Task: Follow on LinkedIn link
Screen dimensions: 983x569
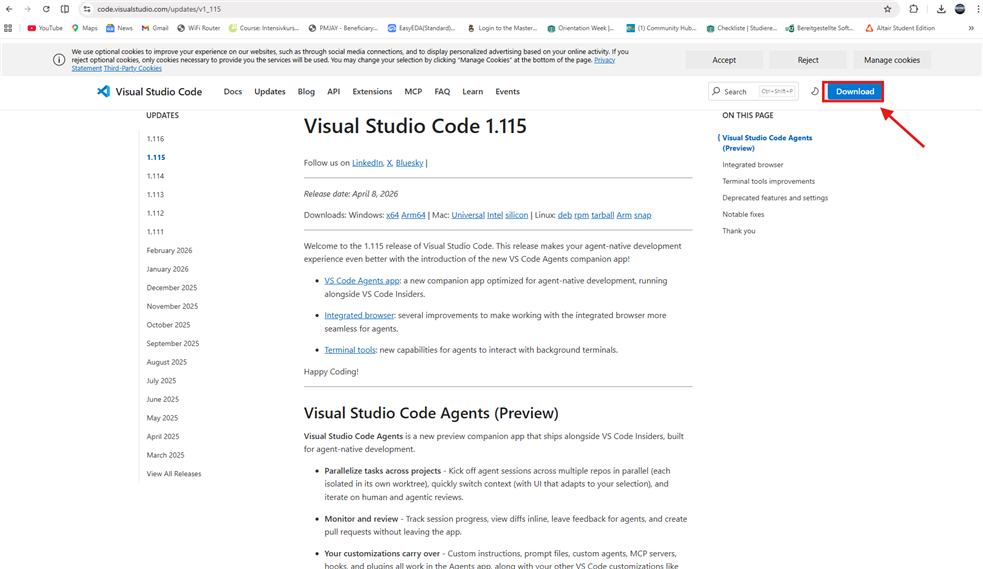Action: coord(367,163)
